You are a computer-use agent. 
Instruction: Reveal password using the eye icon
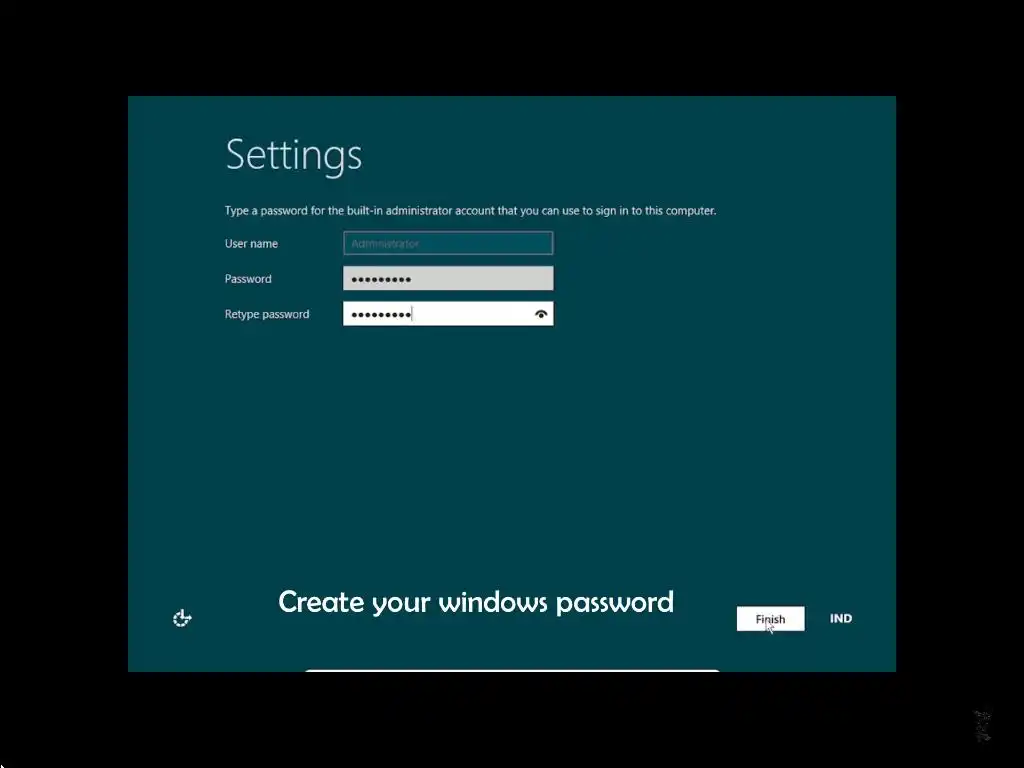pos(541,314)
